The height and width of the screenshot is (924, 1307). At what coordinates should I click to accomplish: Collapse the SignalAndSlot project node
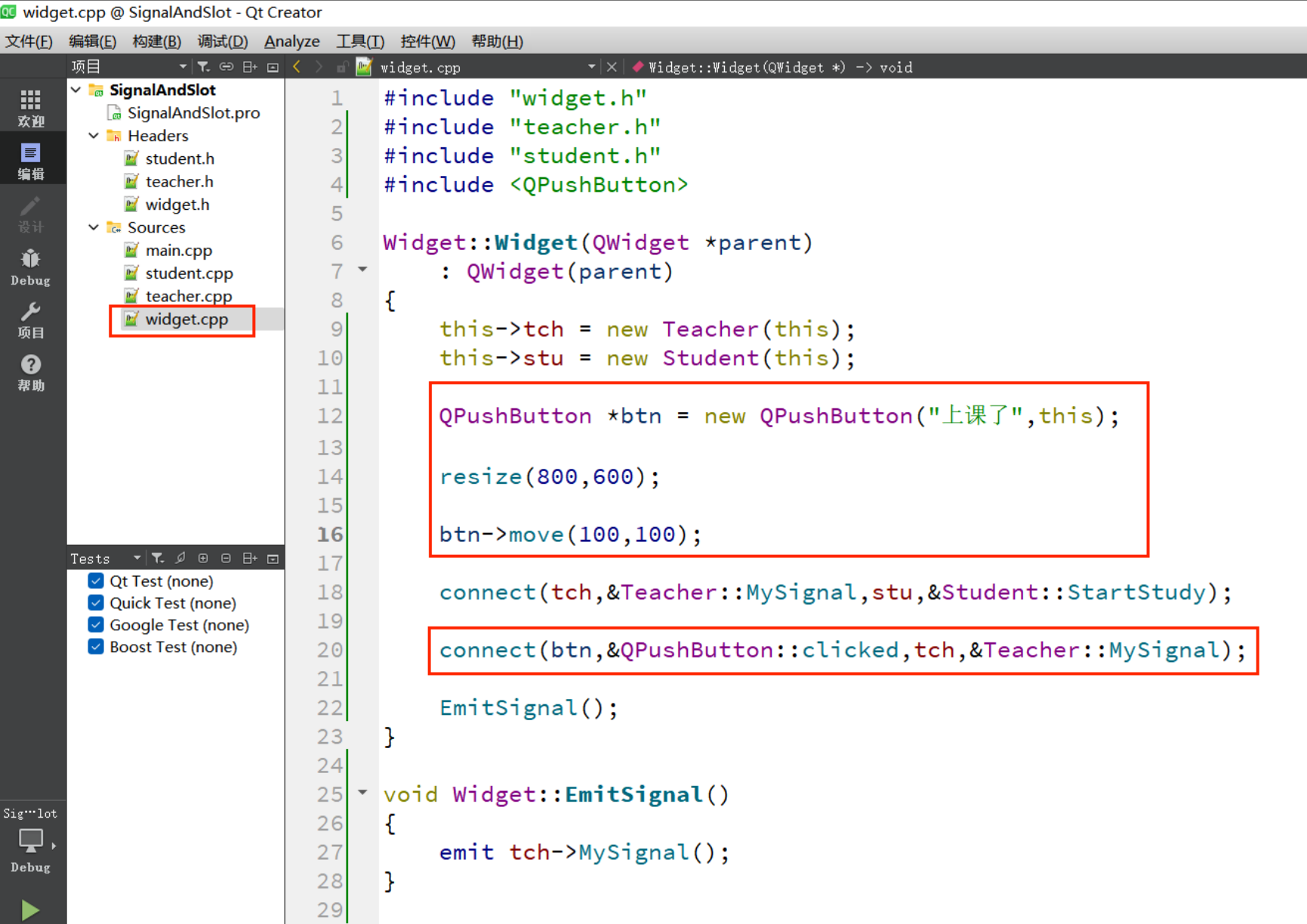(x=76, y=90)
